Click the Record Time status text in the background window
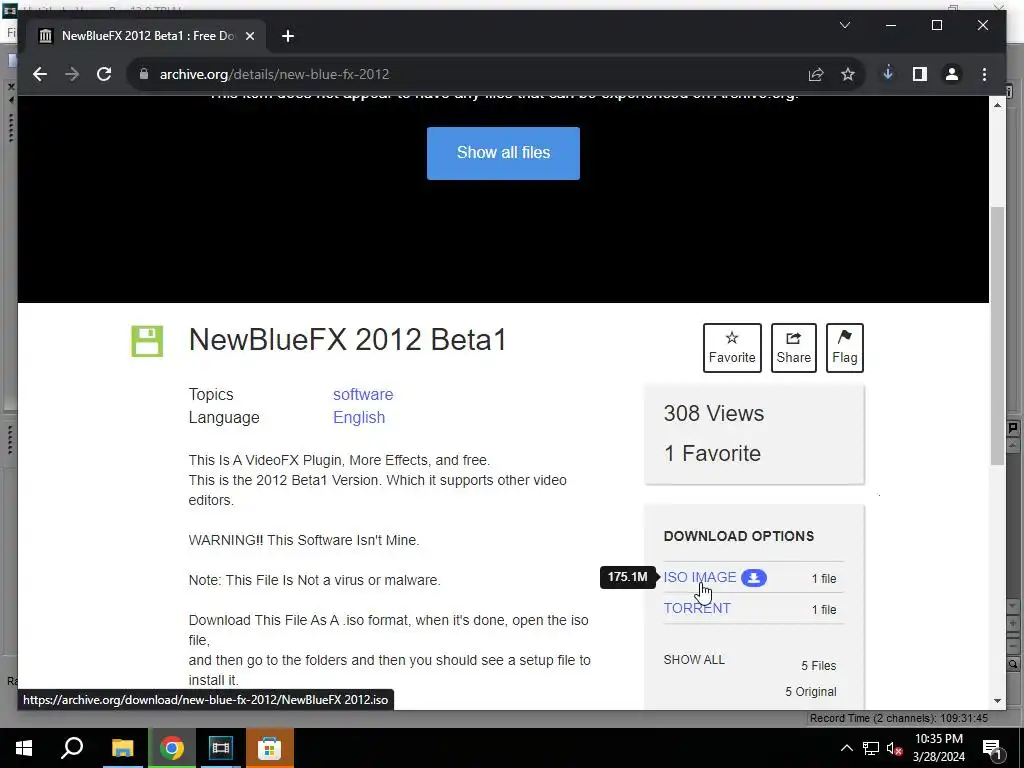The height and width of the screenshot is (768, 1024). pos(899,718)
